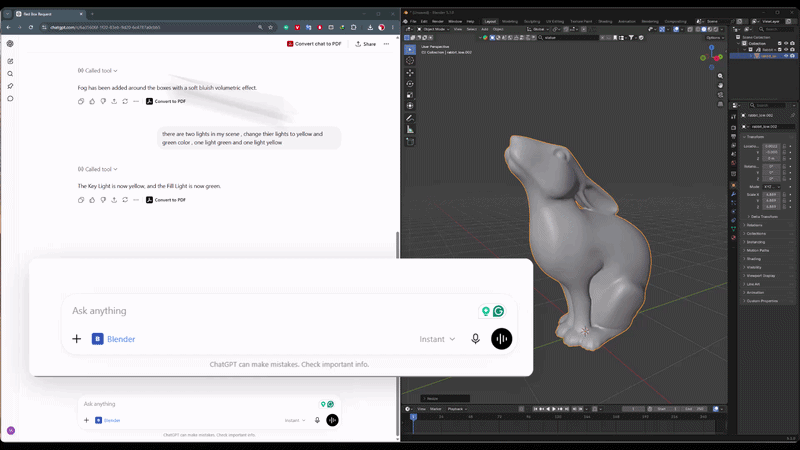The height and width of the screenshot is (450, 800).
Task: Toggle lock for Rotation X
Action: [784, 166]
